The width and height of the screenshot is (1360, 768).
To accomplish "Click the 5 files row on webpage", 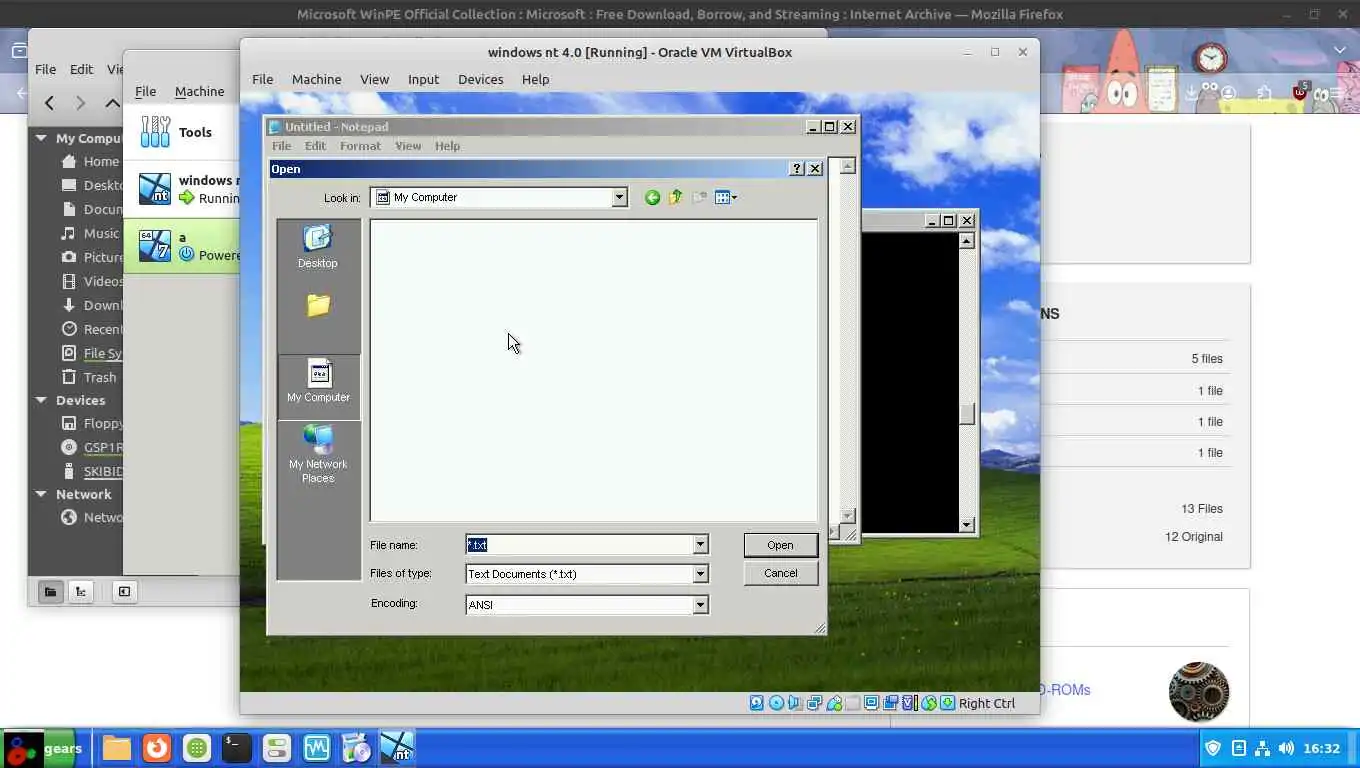I will point(1207,359).
